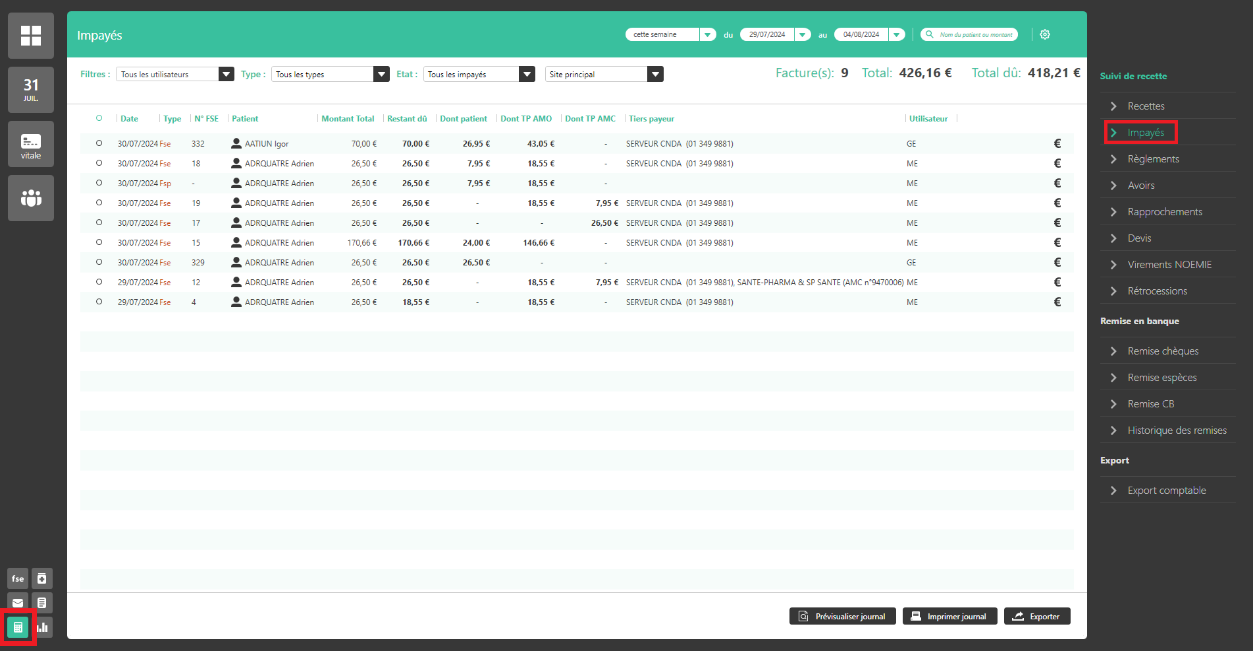Click euro icon for AATIUN Igor row
1253x651 pixels.
tap(1057, 143)
